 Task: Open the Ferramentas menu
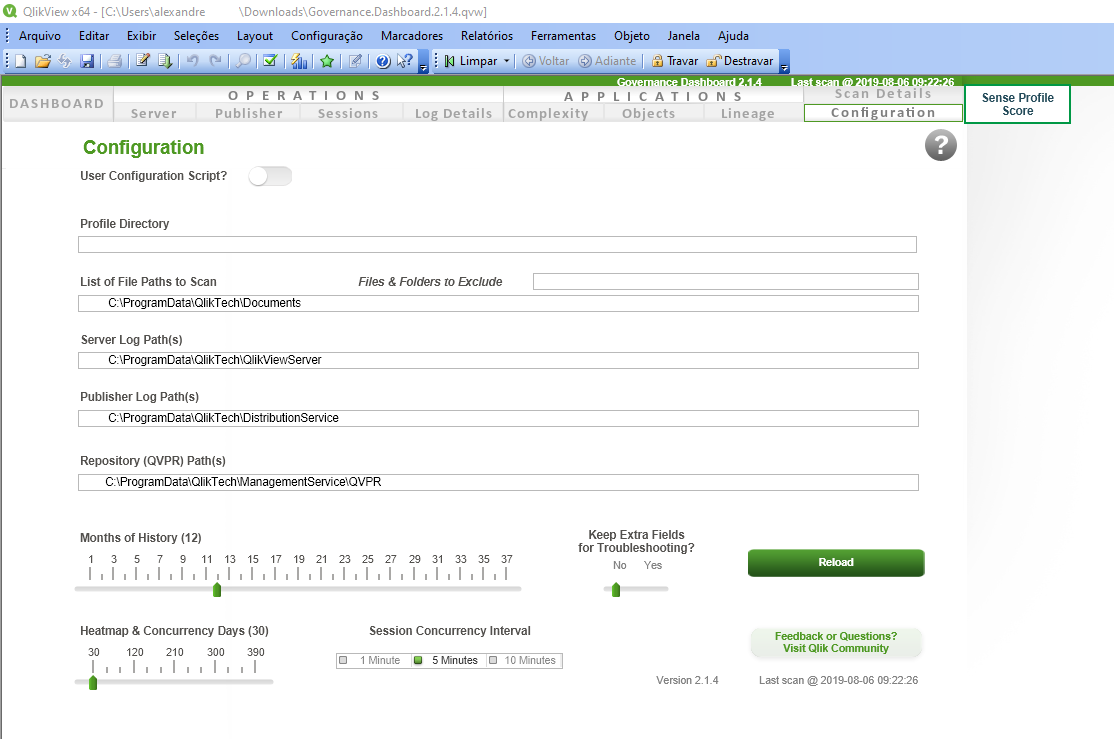563,36
